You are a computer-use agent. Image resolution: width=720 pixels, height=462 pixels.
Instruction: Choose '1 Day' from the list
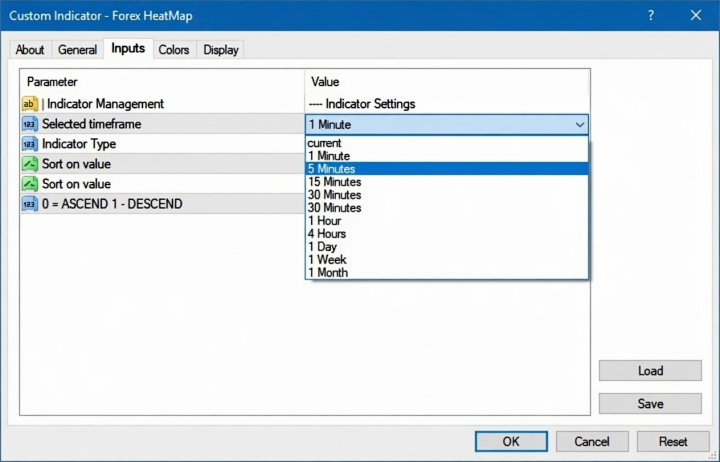point(446,247)
